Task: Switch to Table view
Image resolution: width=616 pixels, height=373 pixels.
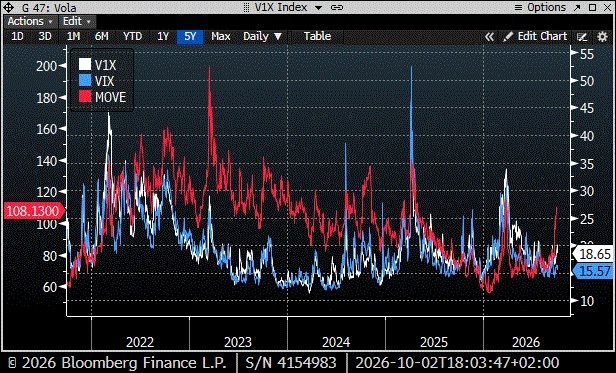Action: pos(317,37)
